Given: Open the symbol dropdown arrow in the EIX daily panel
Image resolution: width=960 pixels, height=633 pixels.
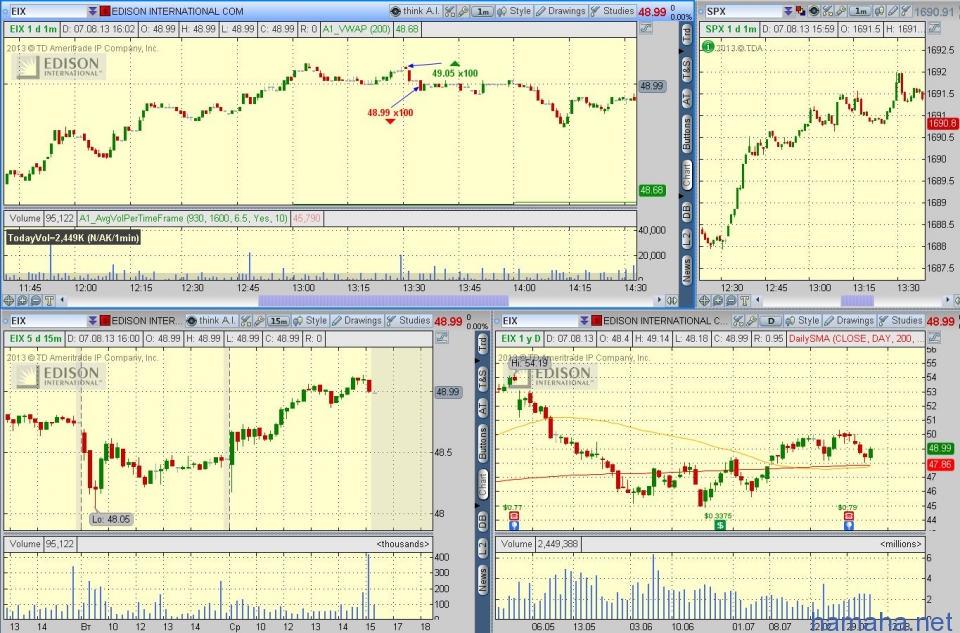Looking at the screenshot, I should click(585, 321).
